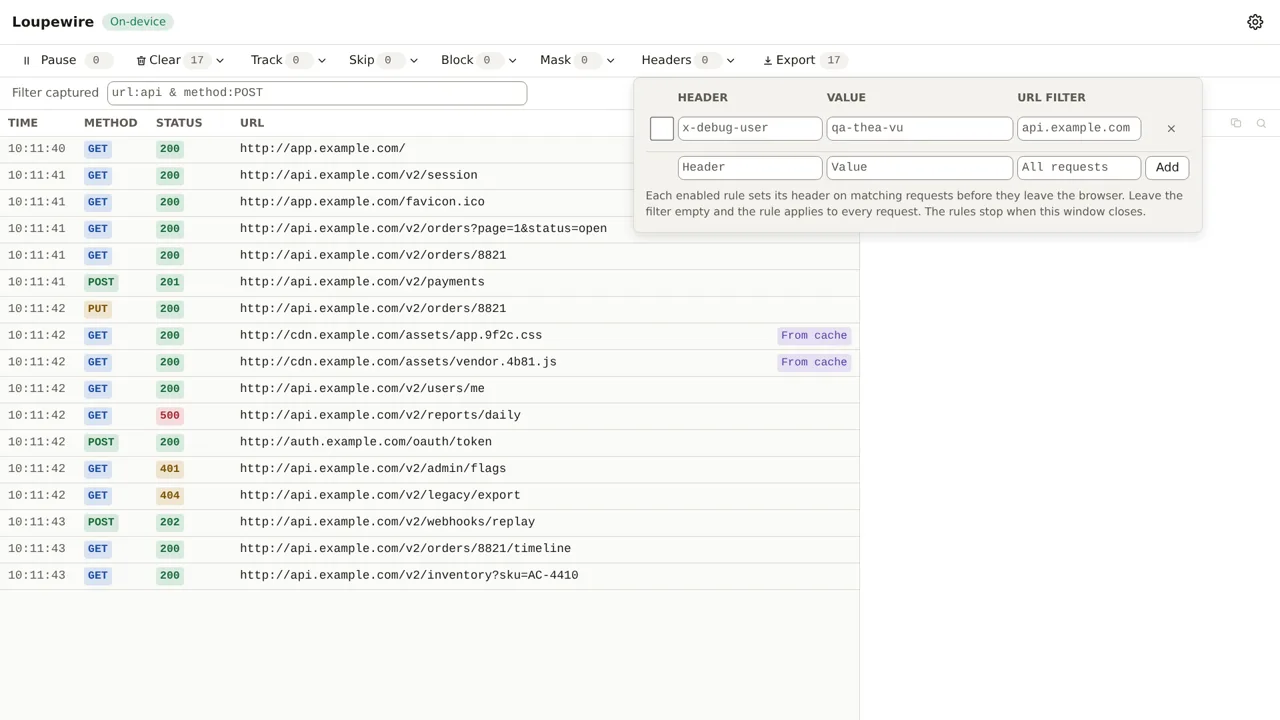This screenshot has height=720, width=1280.
Task: Select the PUT /v2/orders/8821 request
Action: tap(429, 309)
